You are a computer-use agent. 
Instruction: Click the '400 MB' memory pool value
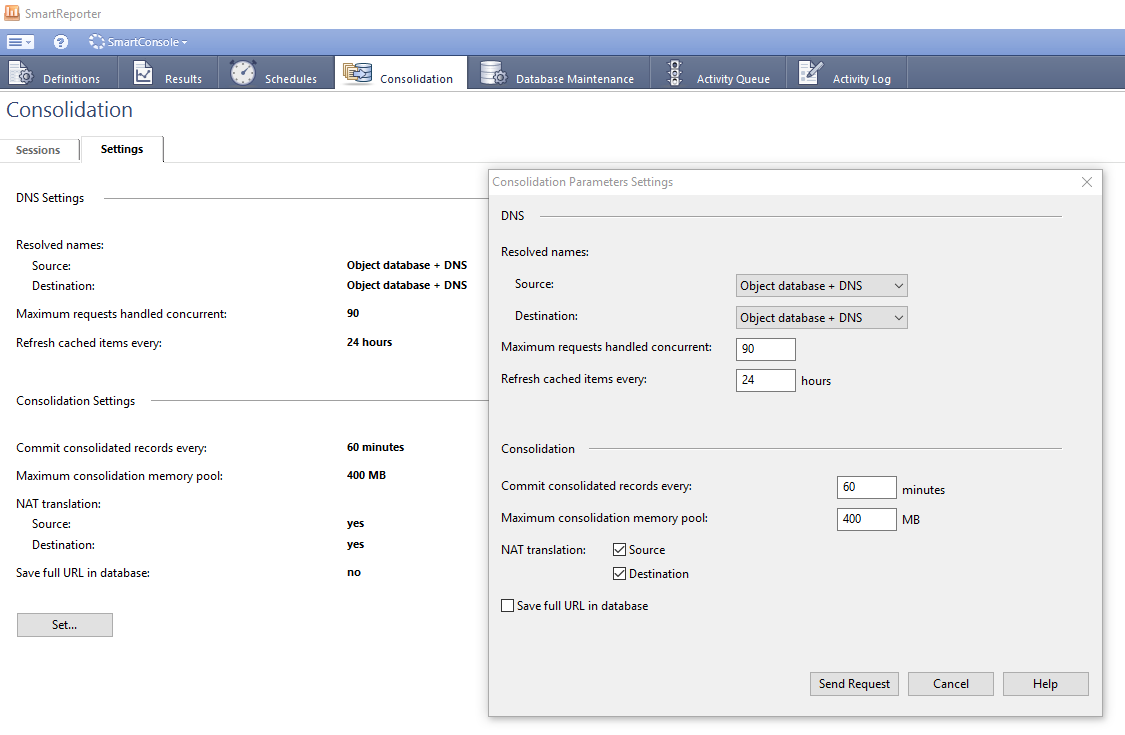(367, 475)
